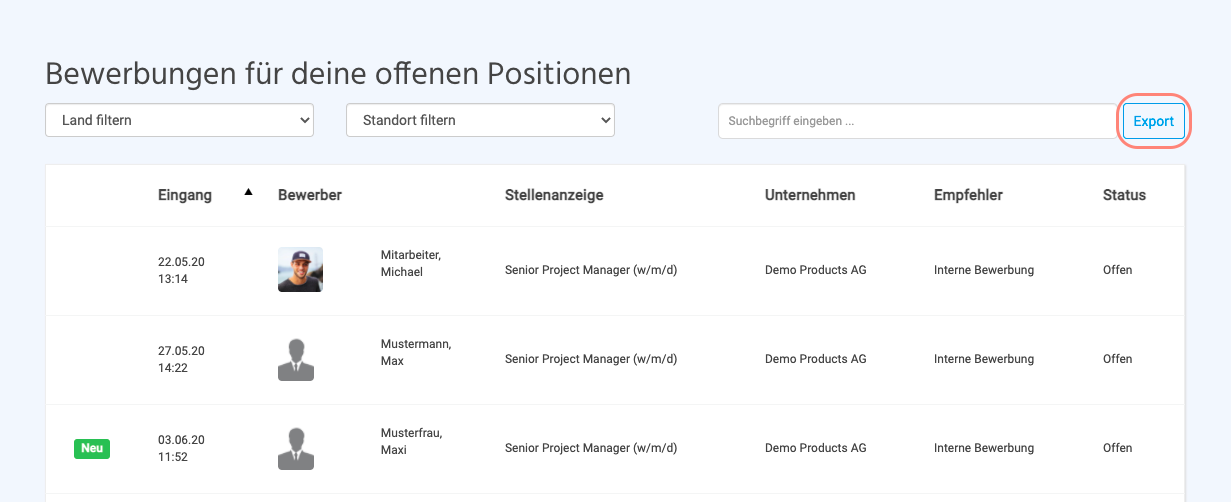
Task: Sort table by Status column header
Action: click(1124, 195)
